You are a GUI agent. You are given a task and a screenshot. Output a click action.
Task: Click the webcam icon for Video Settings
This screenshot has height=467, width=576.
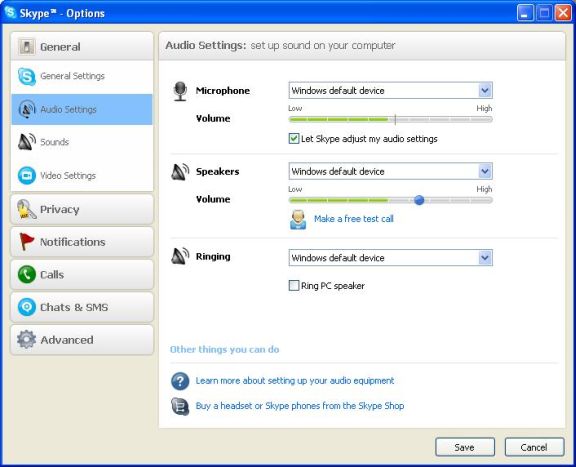pyautogui.click(x=27, y=175)
